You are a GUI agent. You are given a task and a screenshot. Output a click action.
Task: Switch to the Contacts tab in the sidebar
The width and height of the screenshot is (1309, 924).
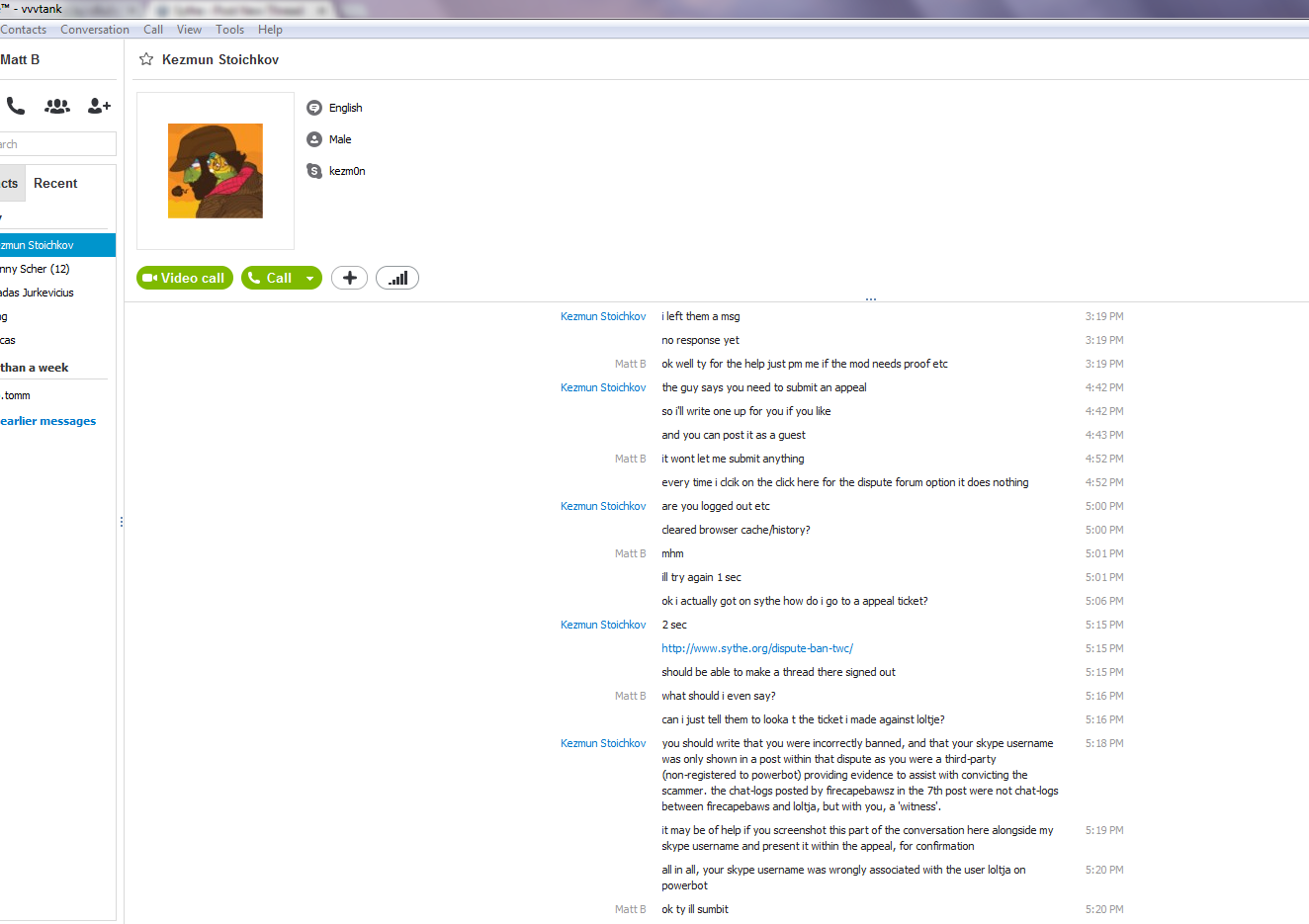click(10, 183)
